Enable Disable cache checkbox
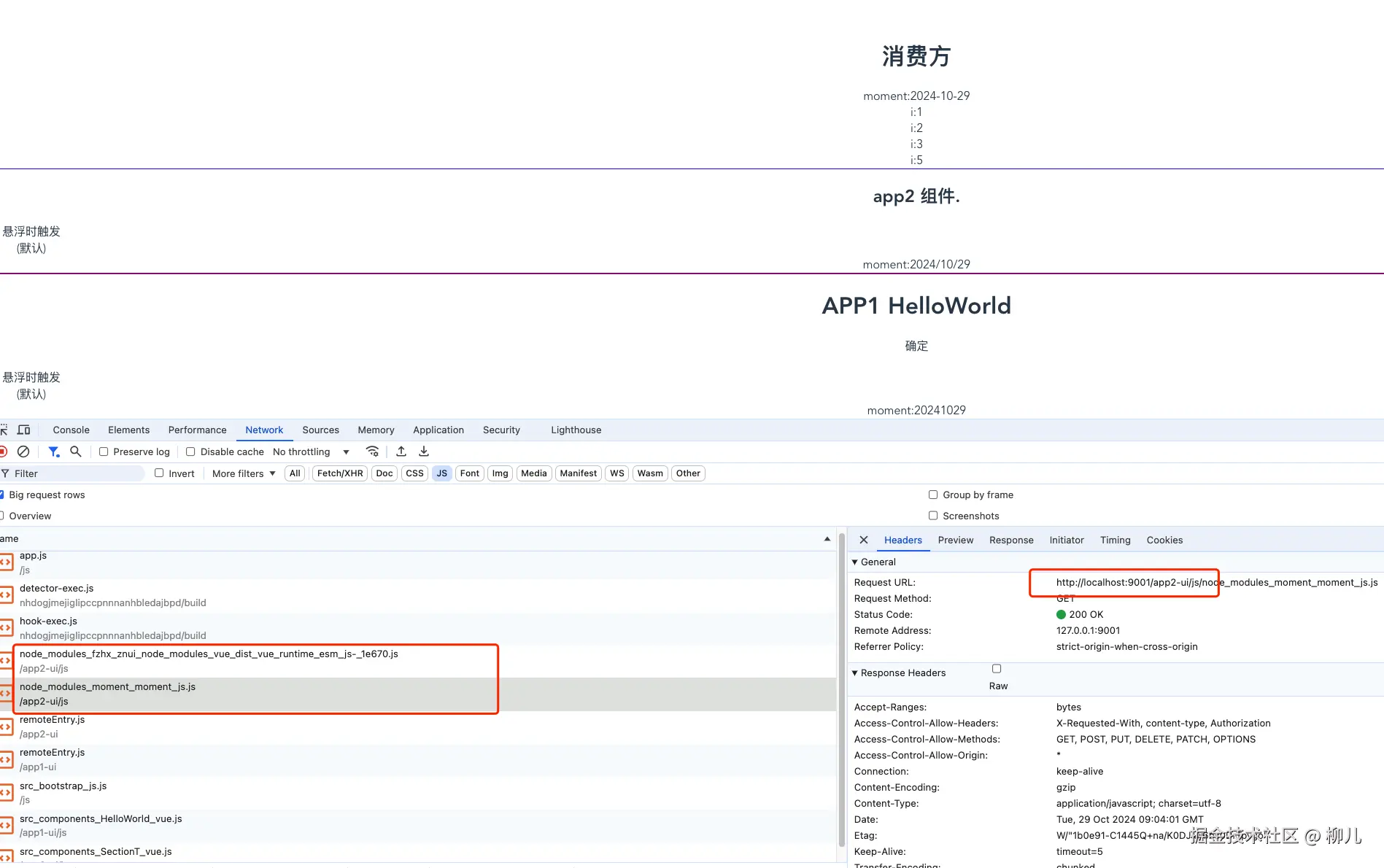1384x868 pixels. click(x=190, y=452)
